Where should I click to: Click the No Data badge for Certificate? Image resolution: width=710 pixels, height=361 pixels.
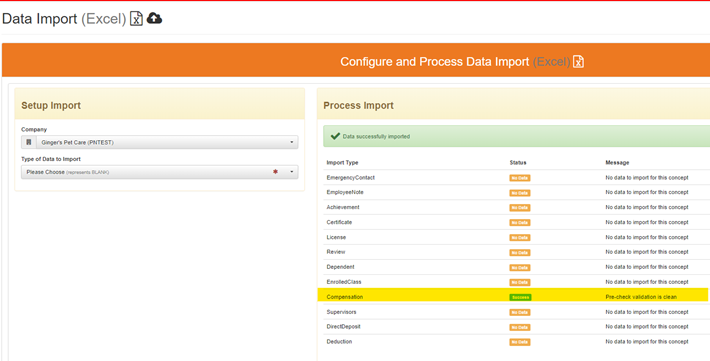pos(520,223)
